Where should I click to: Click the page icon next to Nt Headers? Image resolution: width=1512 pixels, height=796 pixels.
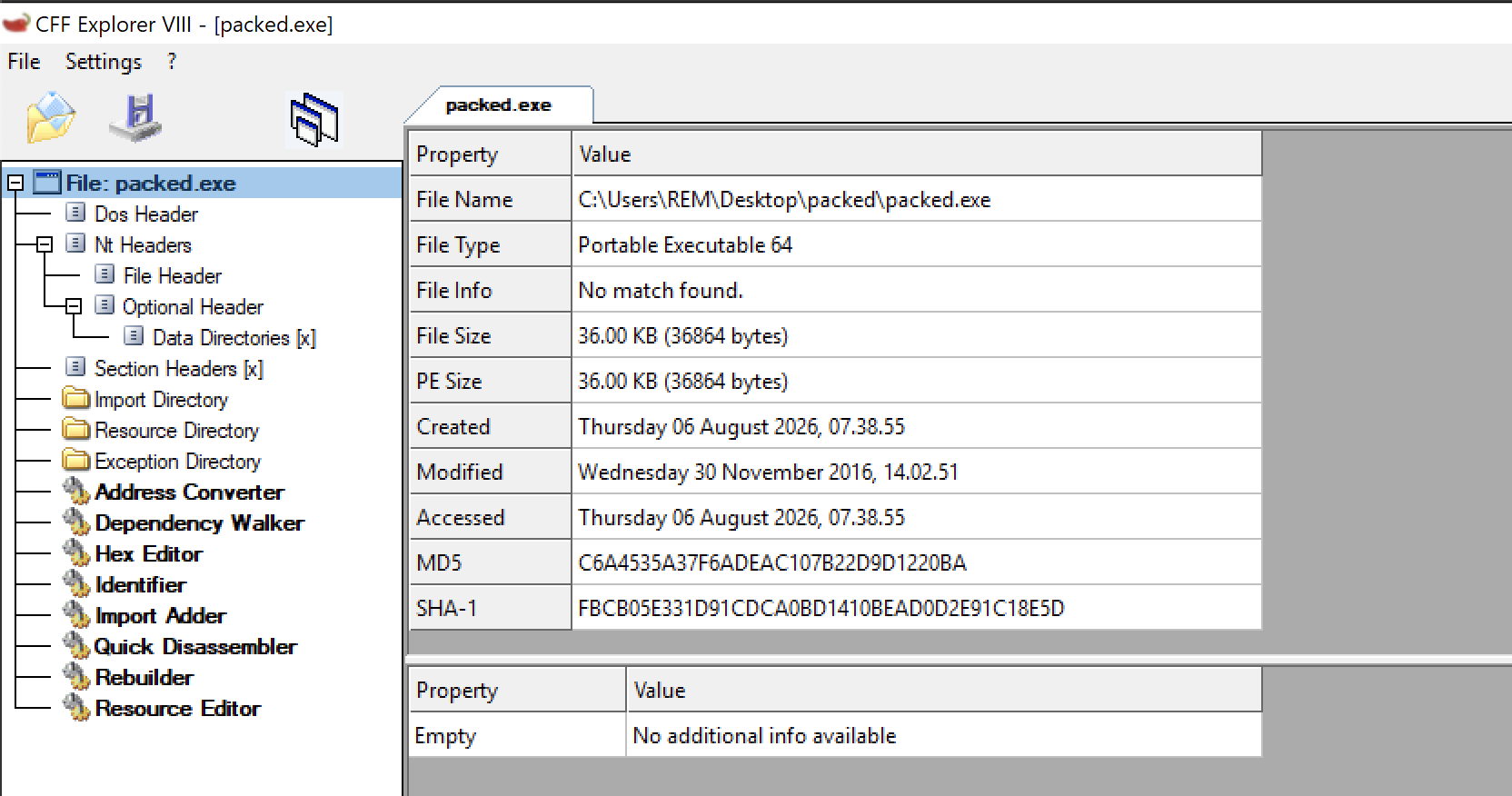[x=76, y=244]
